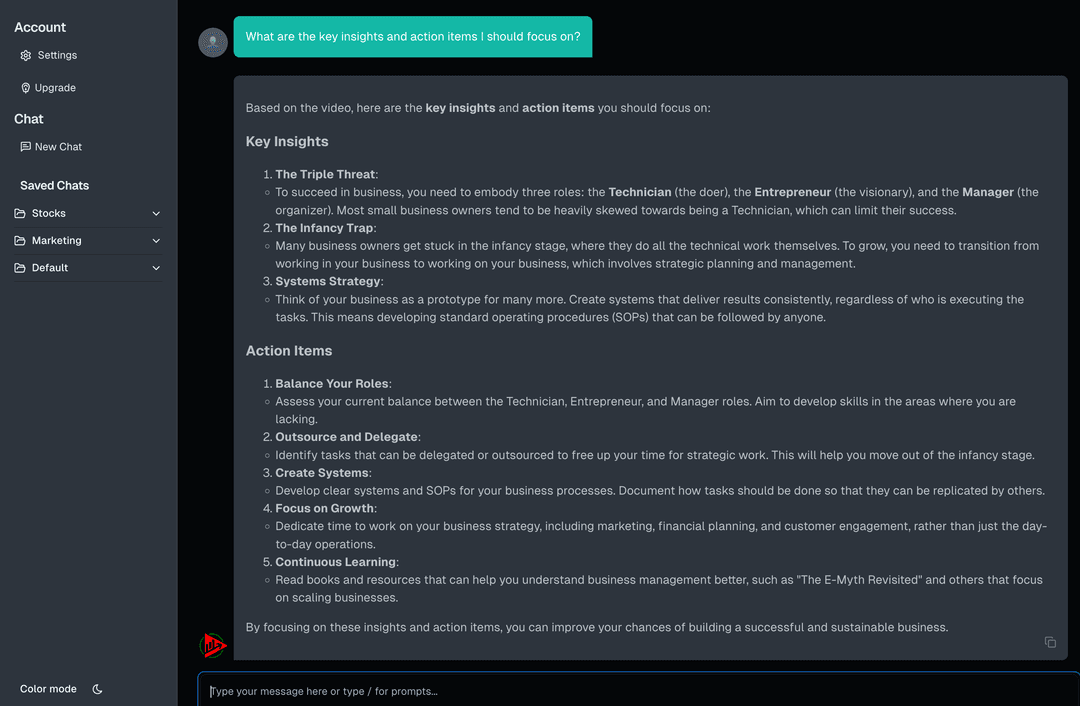Expand the Stocks saved chat
Image resolution: width=1080 pixels, height=706 pixels.
click(156, 213)
